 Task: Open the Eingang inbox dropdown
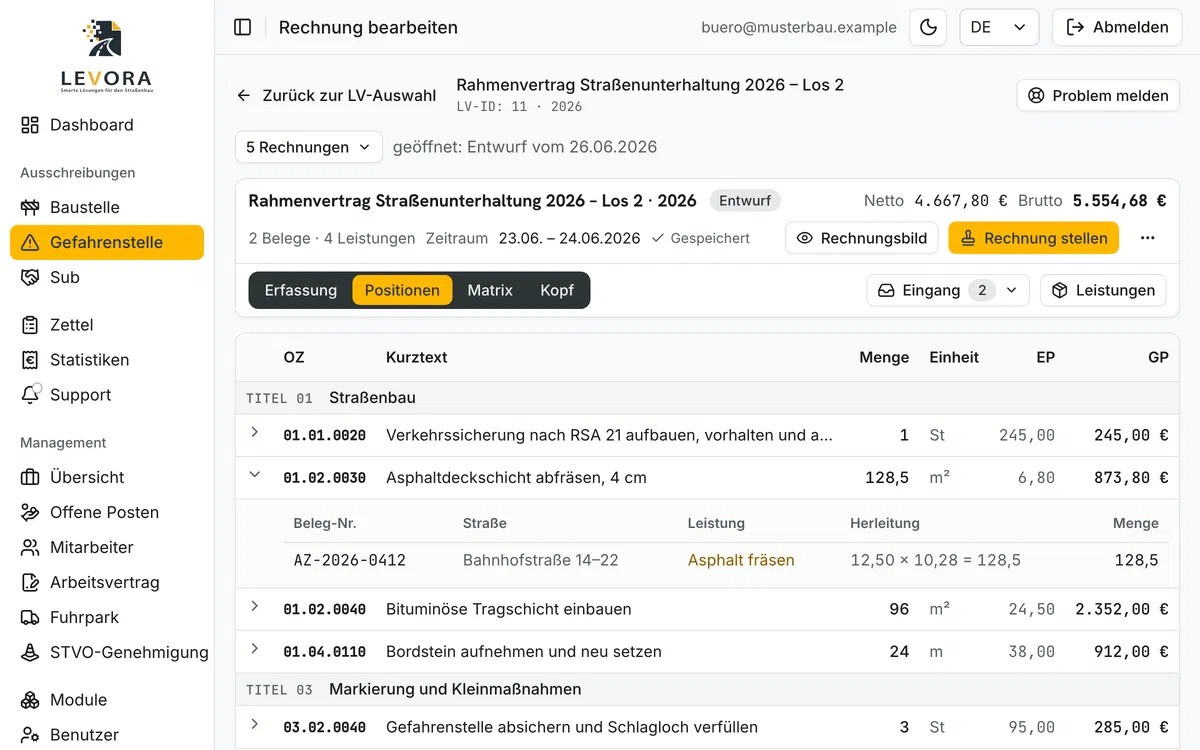(948, 290)
